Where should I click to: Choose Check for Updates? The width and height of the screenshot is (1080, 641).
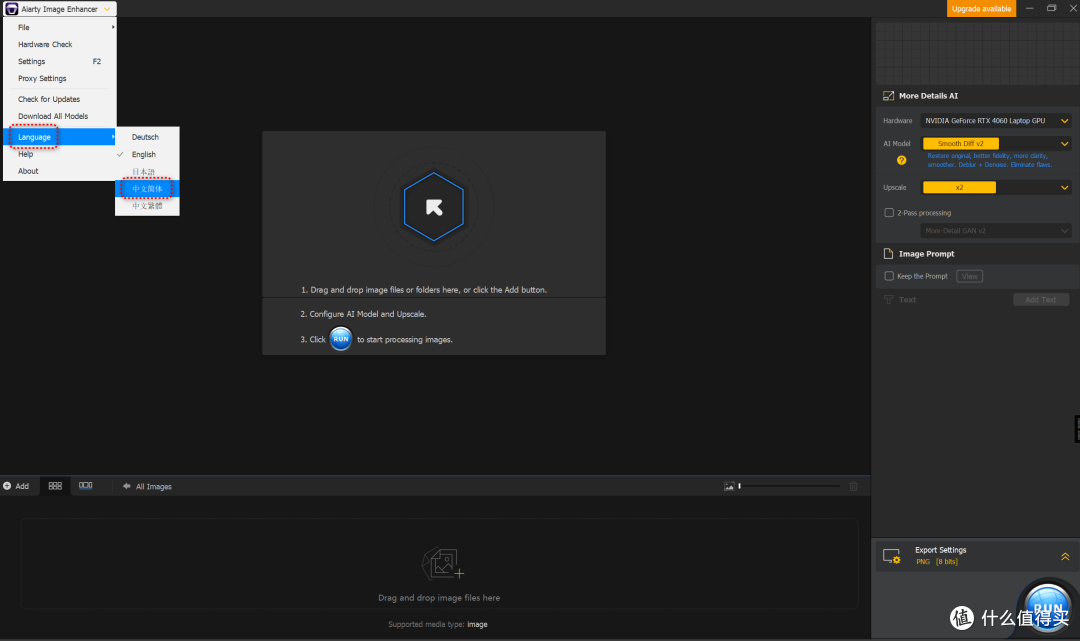(60, 99)
